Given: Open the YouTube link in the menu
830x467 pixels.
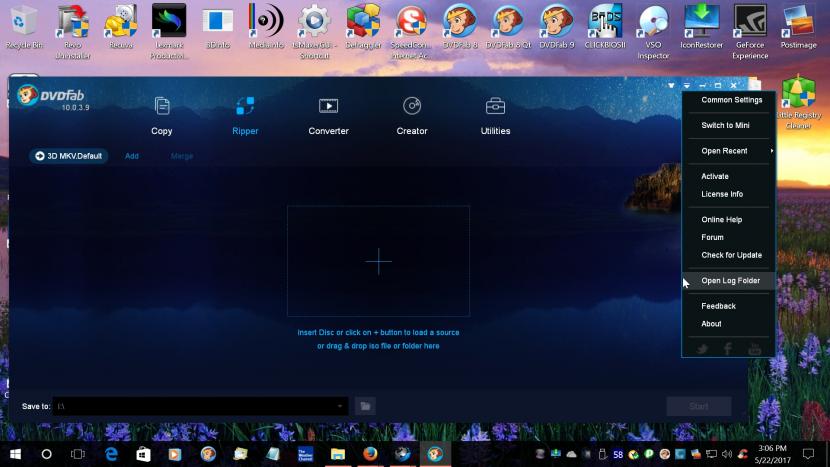Looking at the screenshot, I should point(755,349).
